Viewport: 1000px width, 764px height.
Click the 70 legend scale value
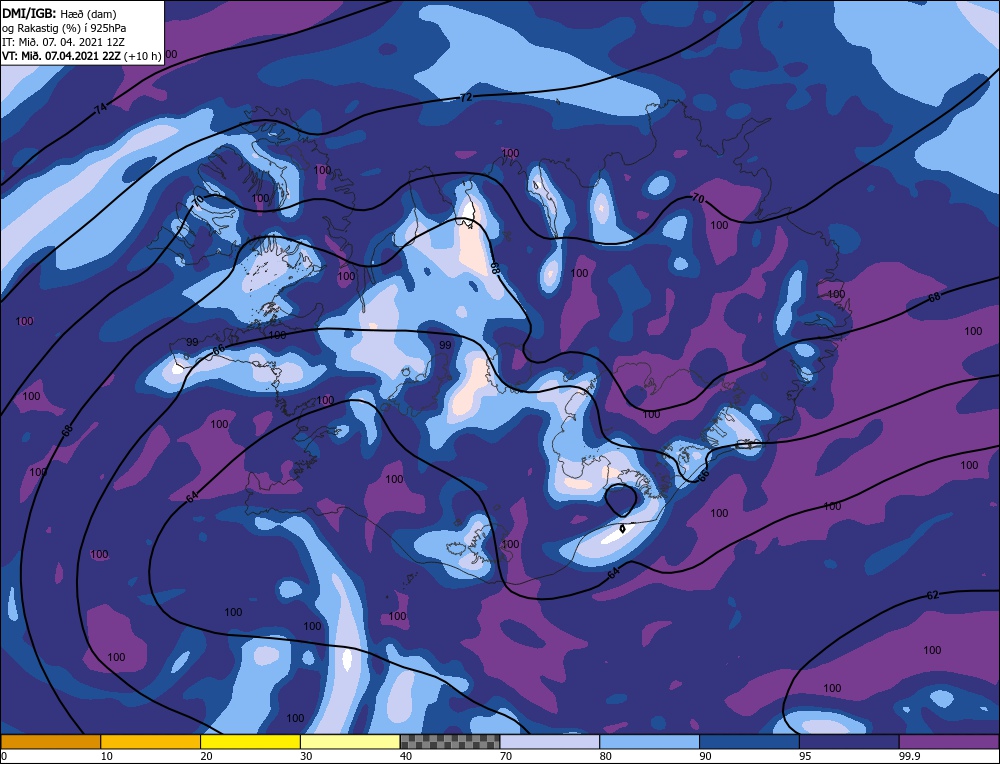(506, 756)
